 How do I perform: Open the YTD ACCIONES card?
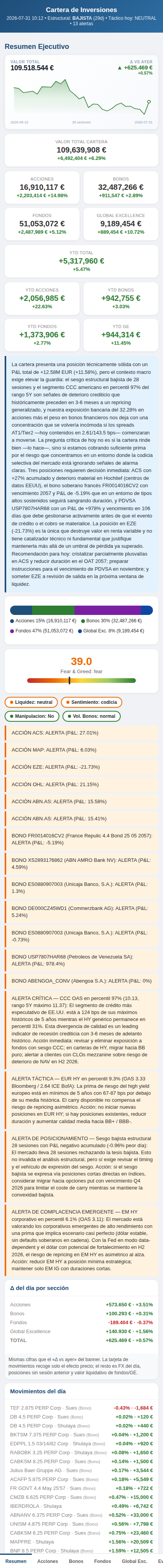tap(42, 298)
